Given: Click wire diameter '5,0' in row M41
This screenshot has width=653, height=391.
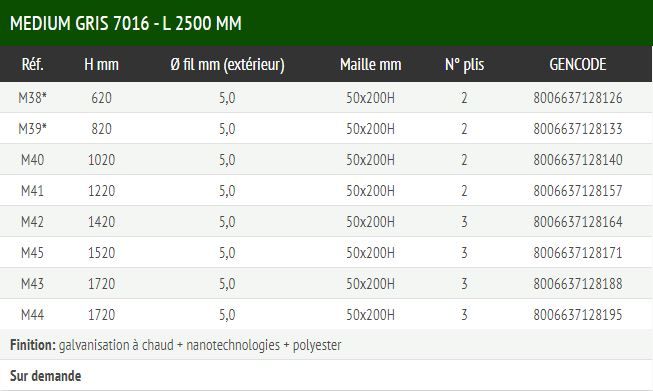Looking at the screenshot, I should pyautogui.click(x=227, y=191).
